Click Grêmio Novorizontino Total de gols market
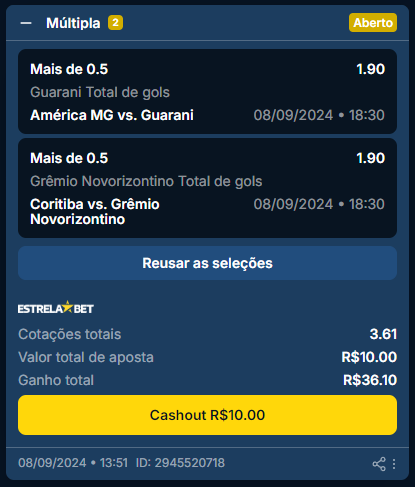Screen dimensions: 415x487 (x=146, y=181)
